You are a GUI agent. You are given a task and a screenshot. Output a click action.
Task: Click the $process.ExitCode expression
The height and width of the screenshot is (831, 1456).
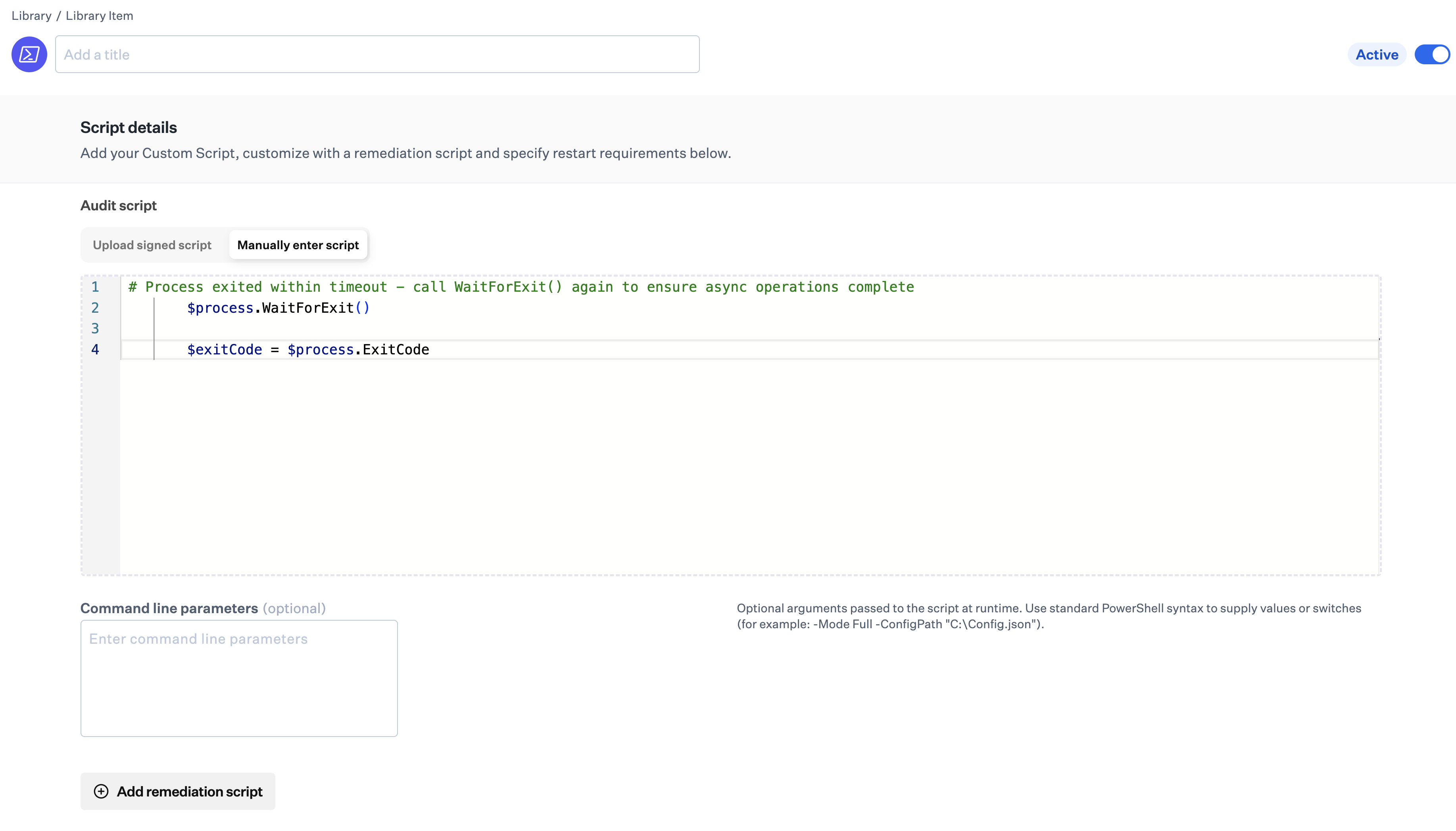[358, 349]
